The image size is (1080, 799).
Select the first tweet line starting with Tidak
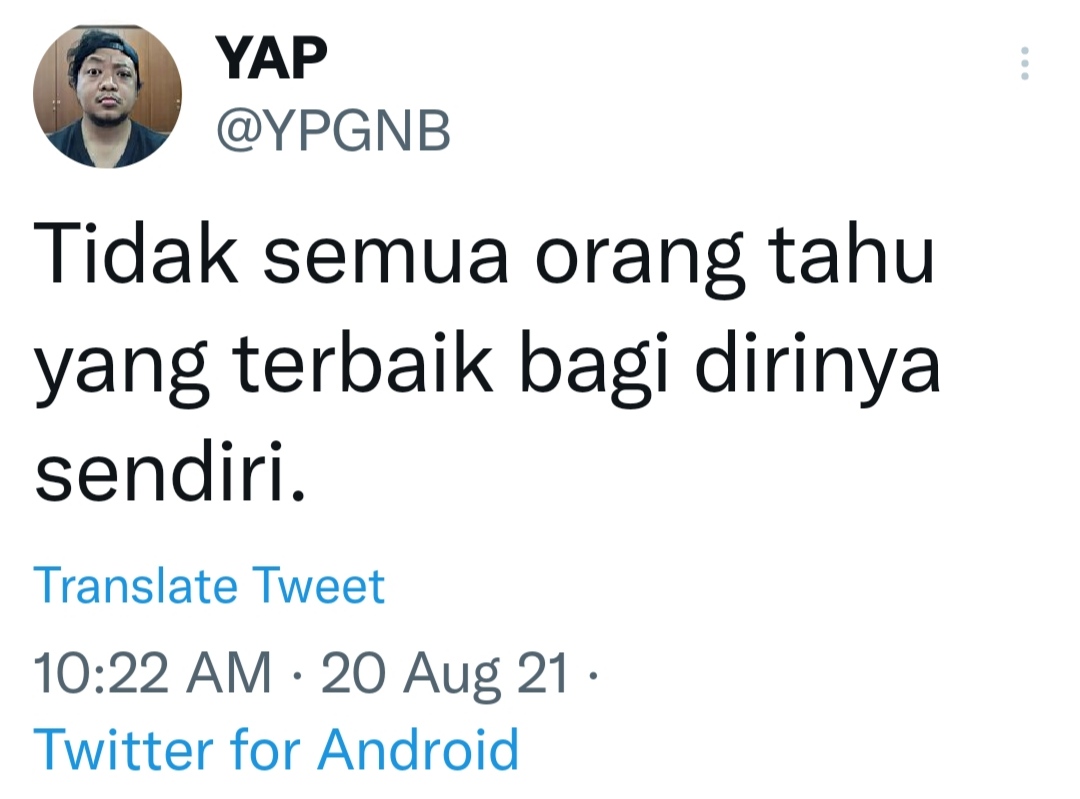484,256
